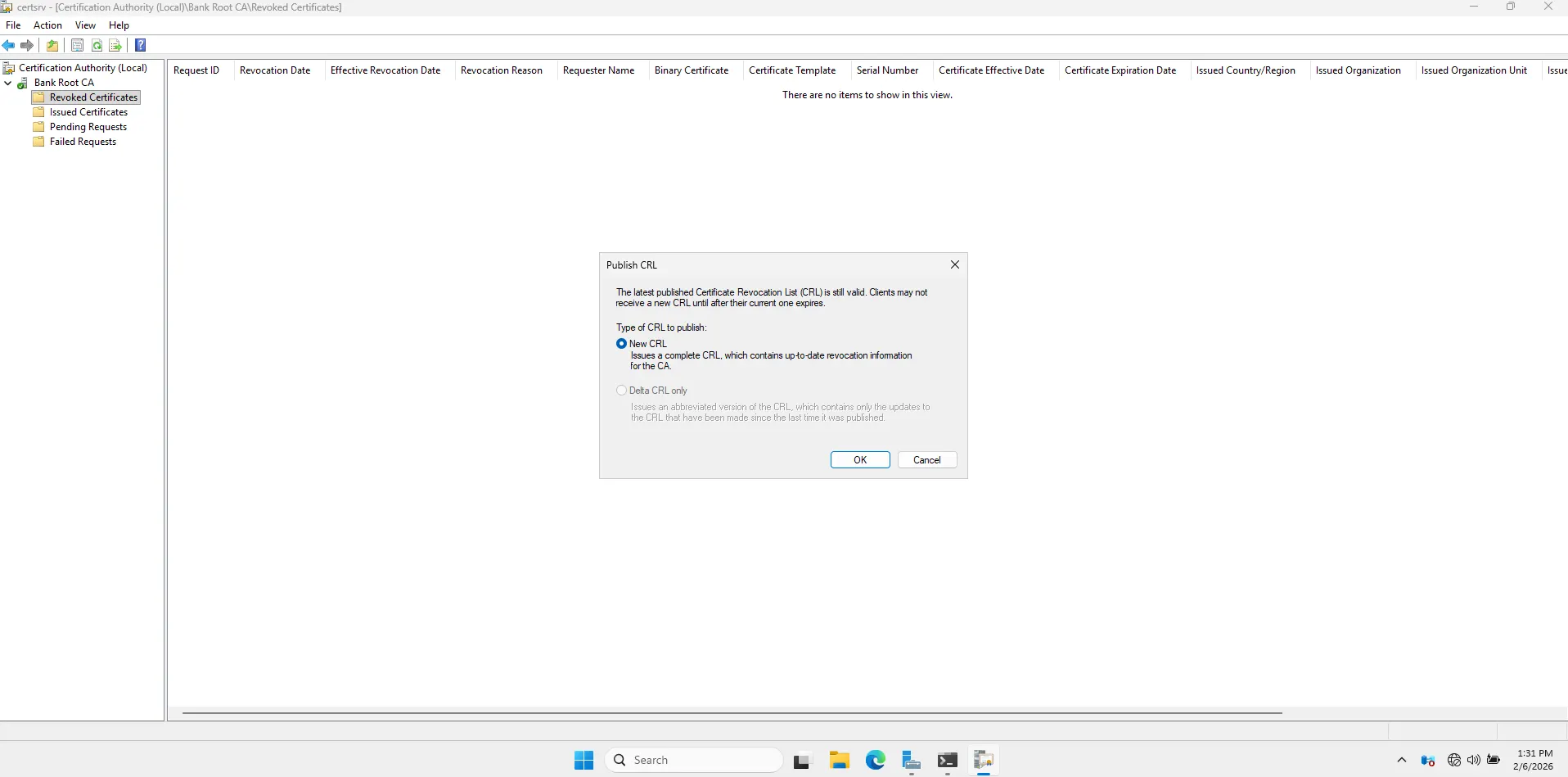Viewport: 1568px width, 777px height.
Task: Click the horizontal scrollbar of the list view
Action: (x=732, y=713)
